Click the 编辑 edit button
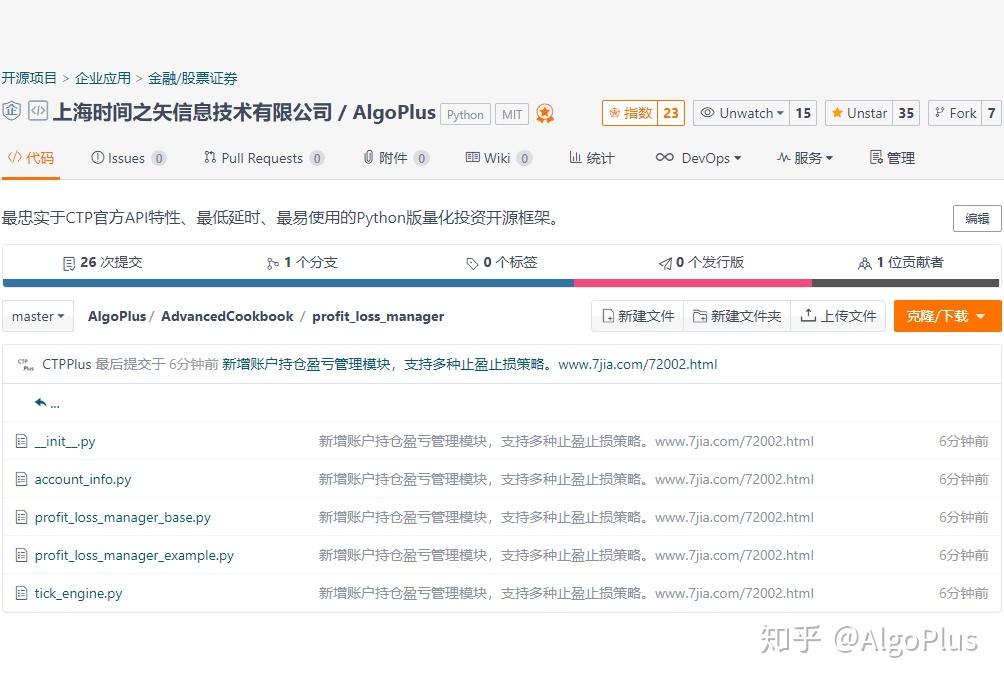The height and width of the screenshot is (685, 1004). point(976,218)
